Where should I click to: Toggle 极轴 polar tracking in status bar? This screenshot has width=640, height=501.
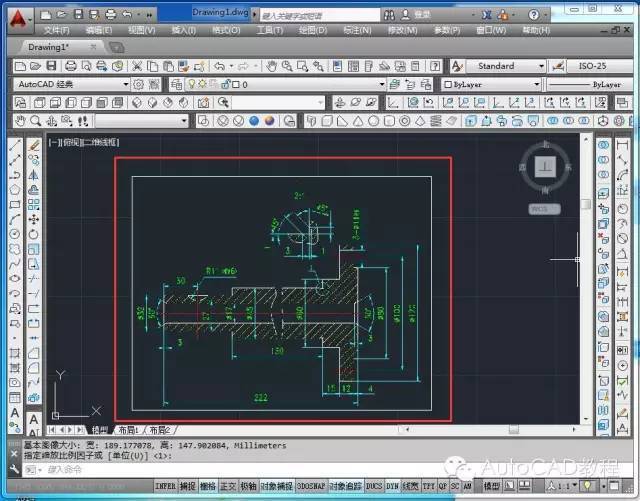click(x=248, y=486)
